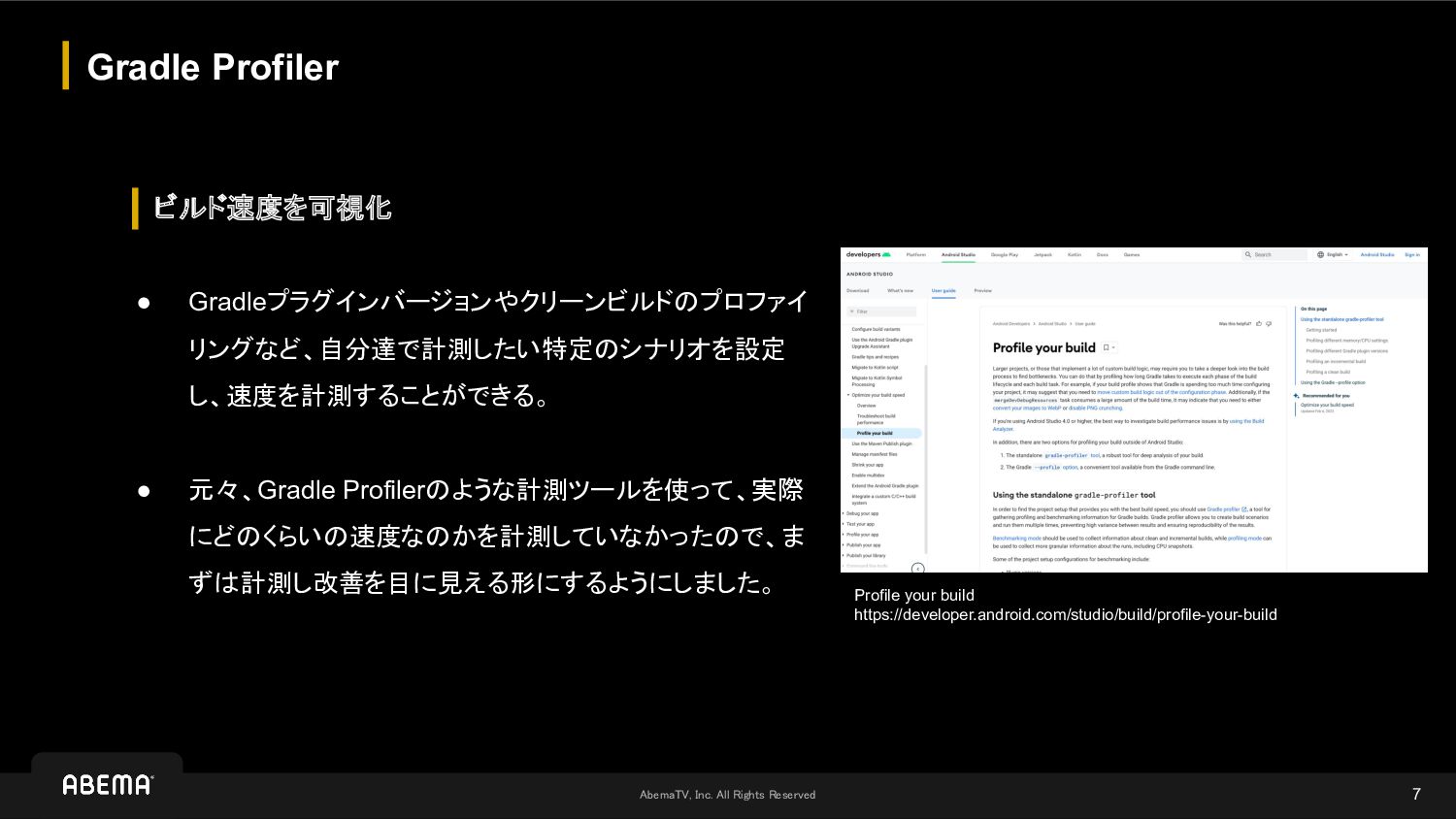
Task: Select the Docs top navigation tab
Action: tap(1103, 254)
